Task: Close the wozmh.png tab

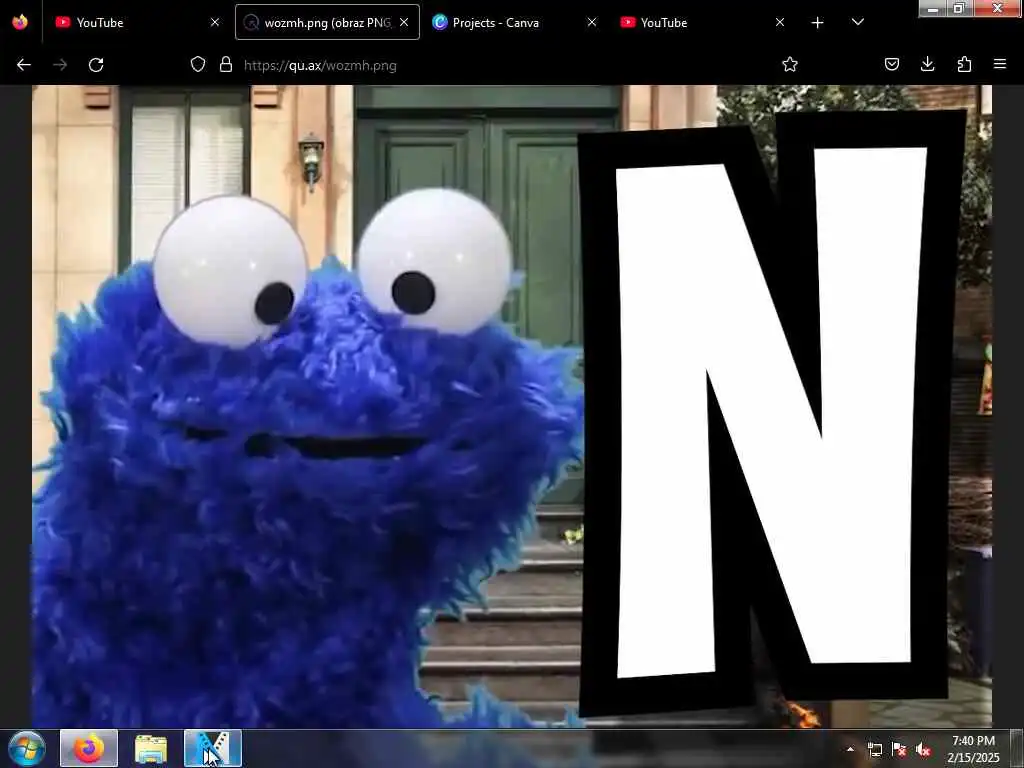Action: 404,22
